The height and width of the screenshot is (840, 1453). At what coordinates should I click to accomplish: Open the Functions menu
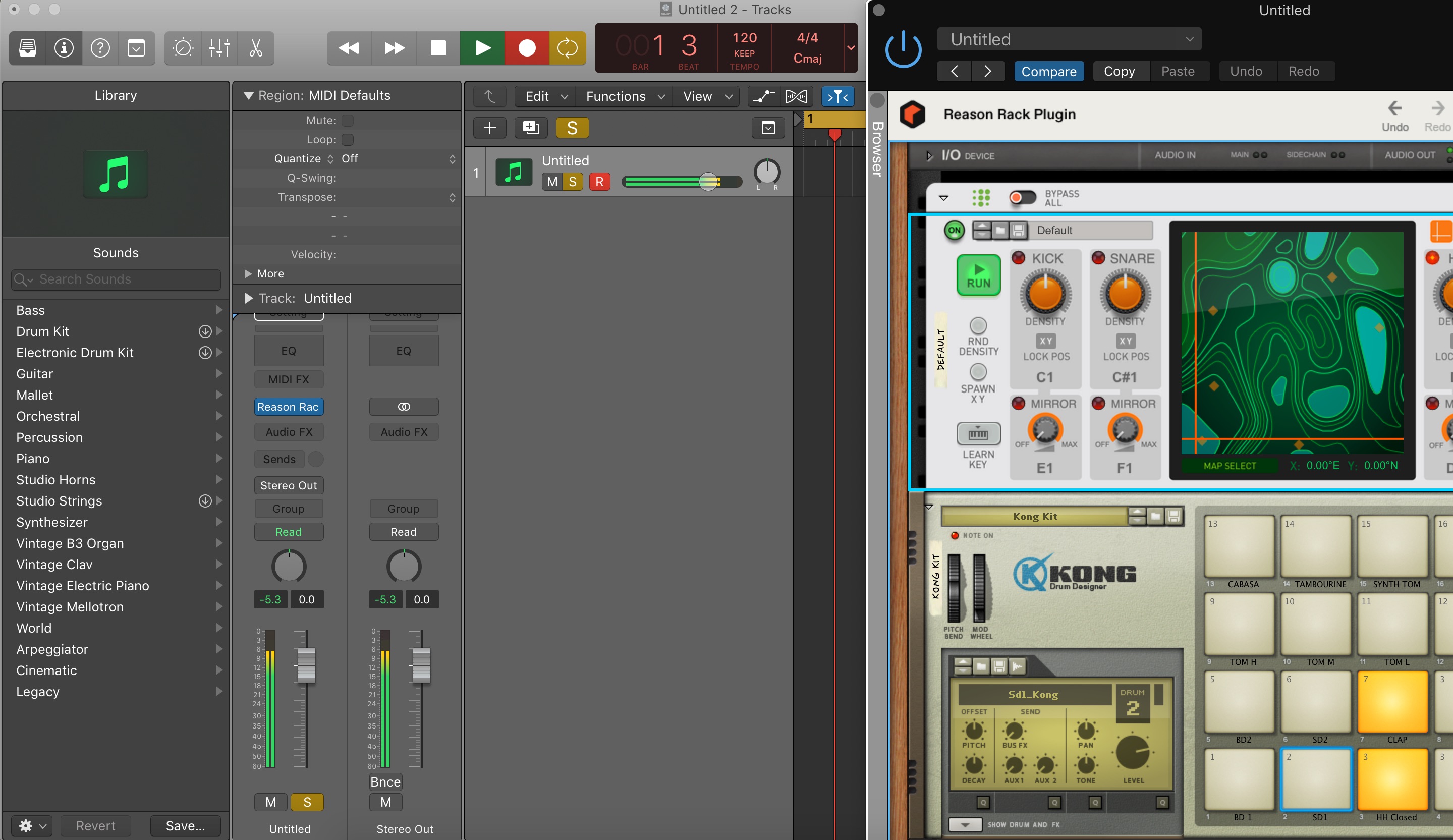pyautogui.click(x=625, y=96)
